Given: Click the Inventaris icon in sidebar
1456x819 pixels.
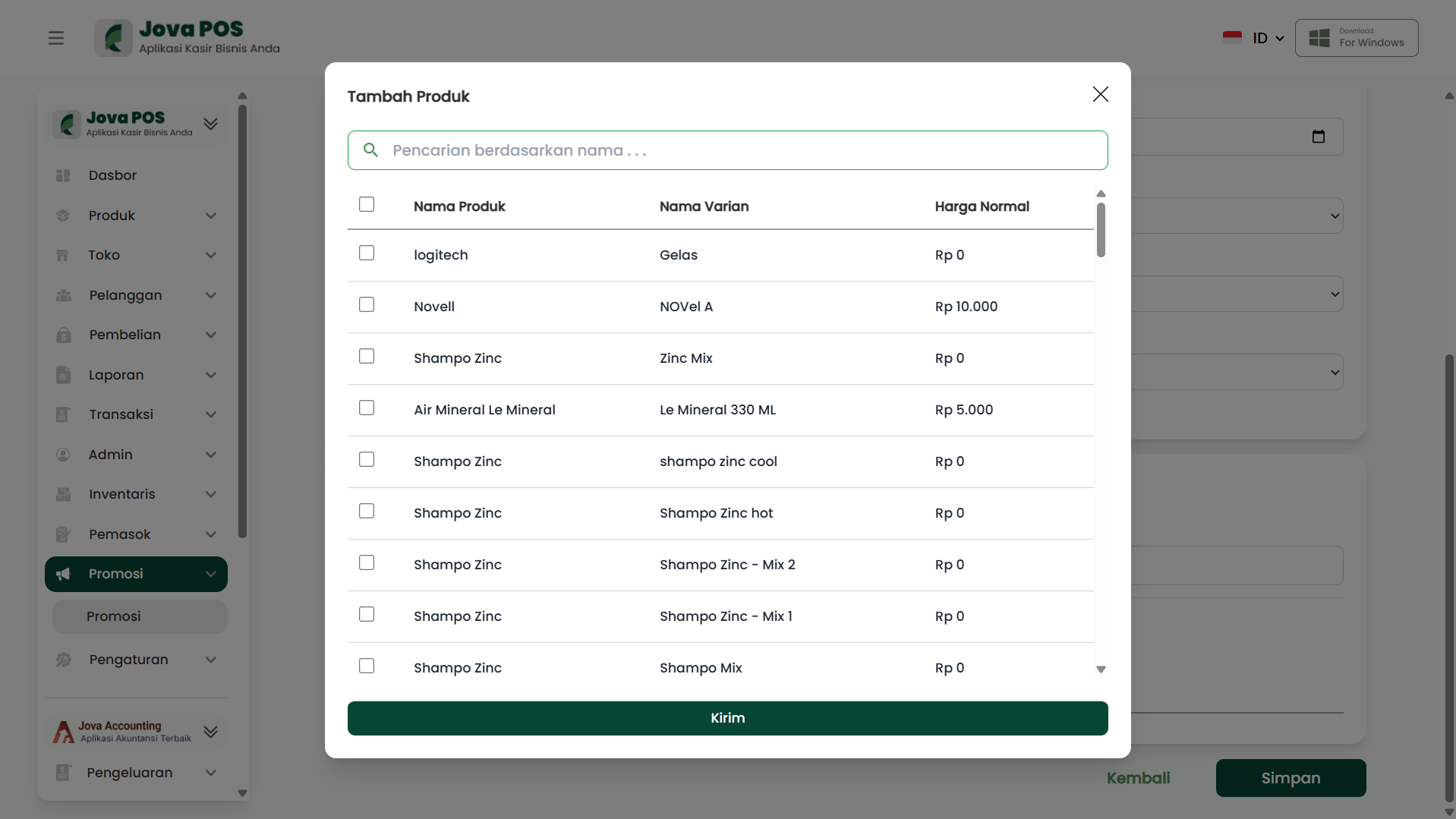Looking at the screenshot, I should click(64, 494).
